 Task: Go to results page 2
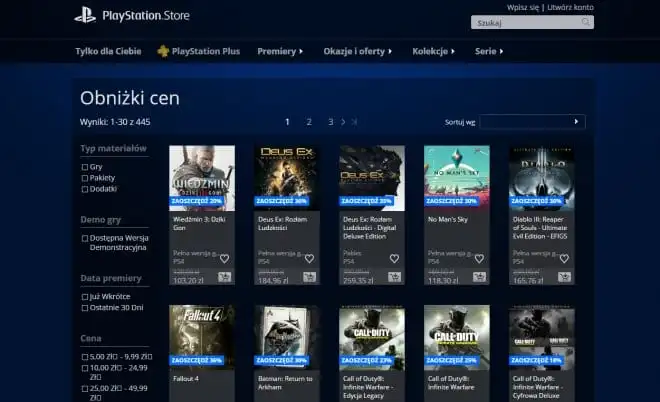(309, 122)
